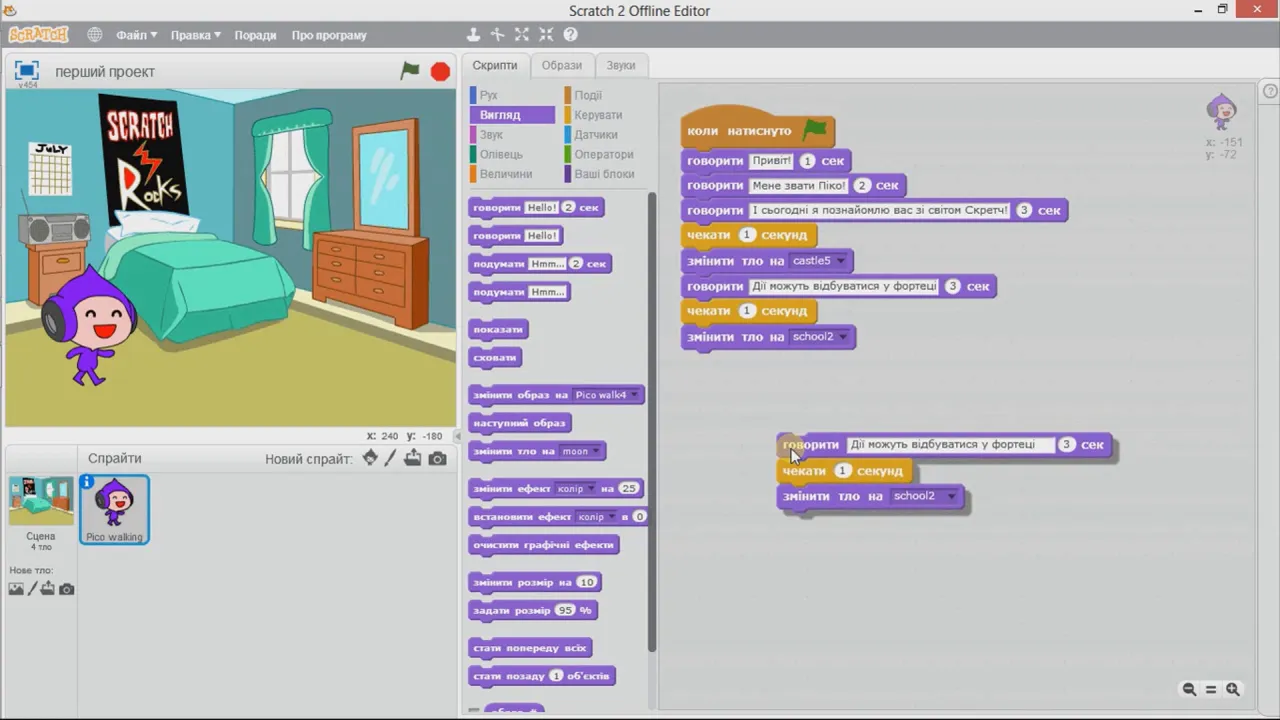
Task: Switch to the Скрипти tab
Action: coord(495,65)
